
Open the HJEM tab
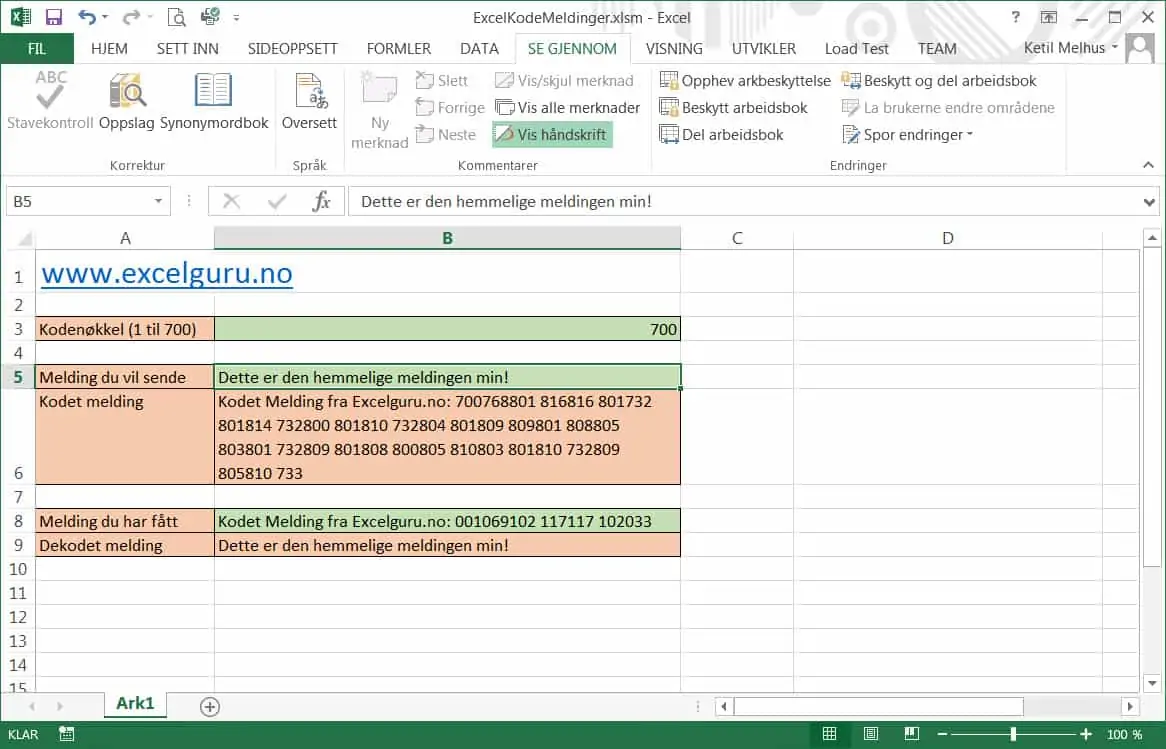109,48
